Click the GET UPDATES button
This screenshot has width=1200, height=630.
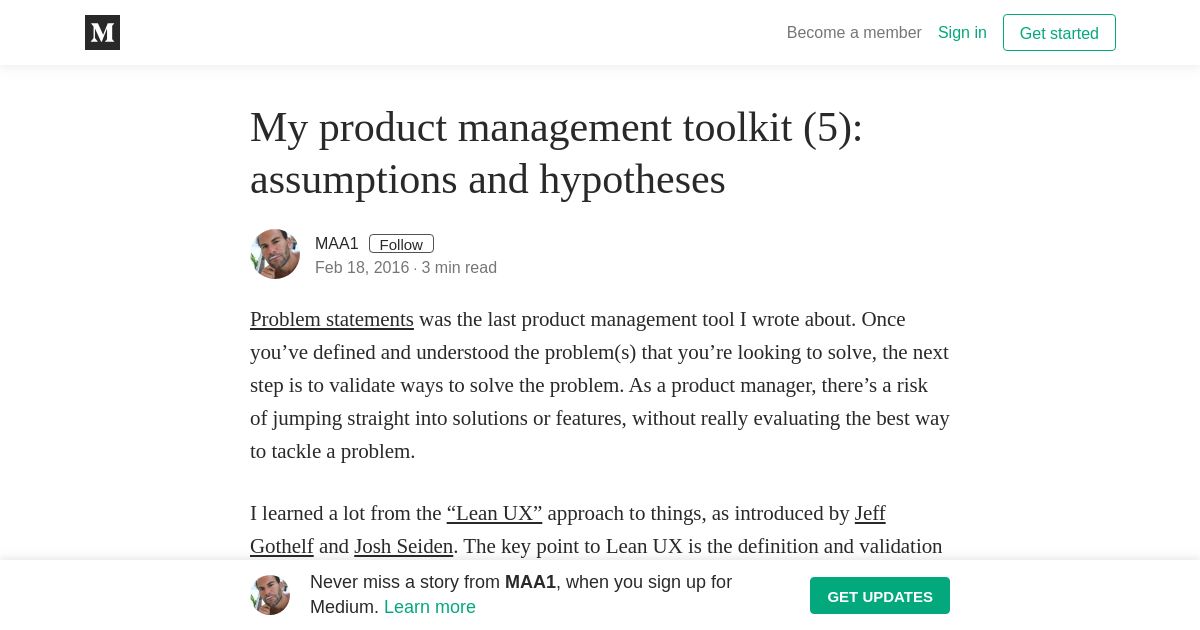880,596
